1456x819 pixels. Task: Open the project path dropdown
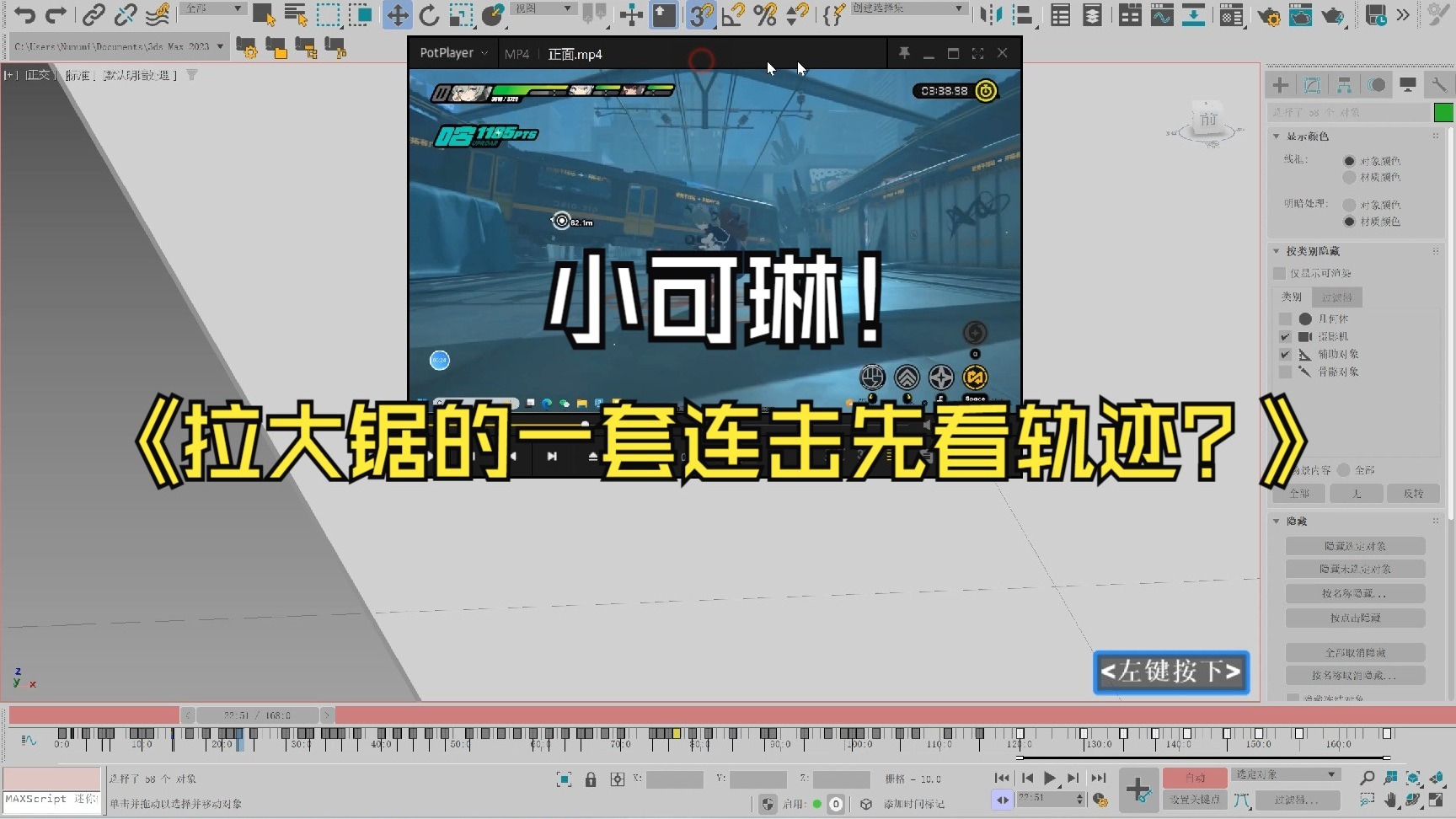tap(120, 46)
